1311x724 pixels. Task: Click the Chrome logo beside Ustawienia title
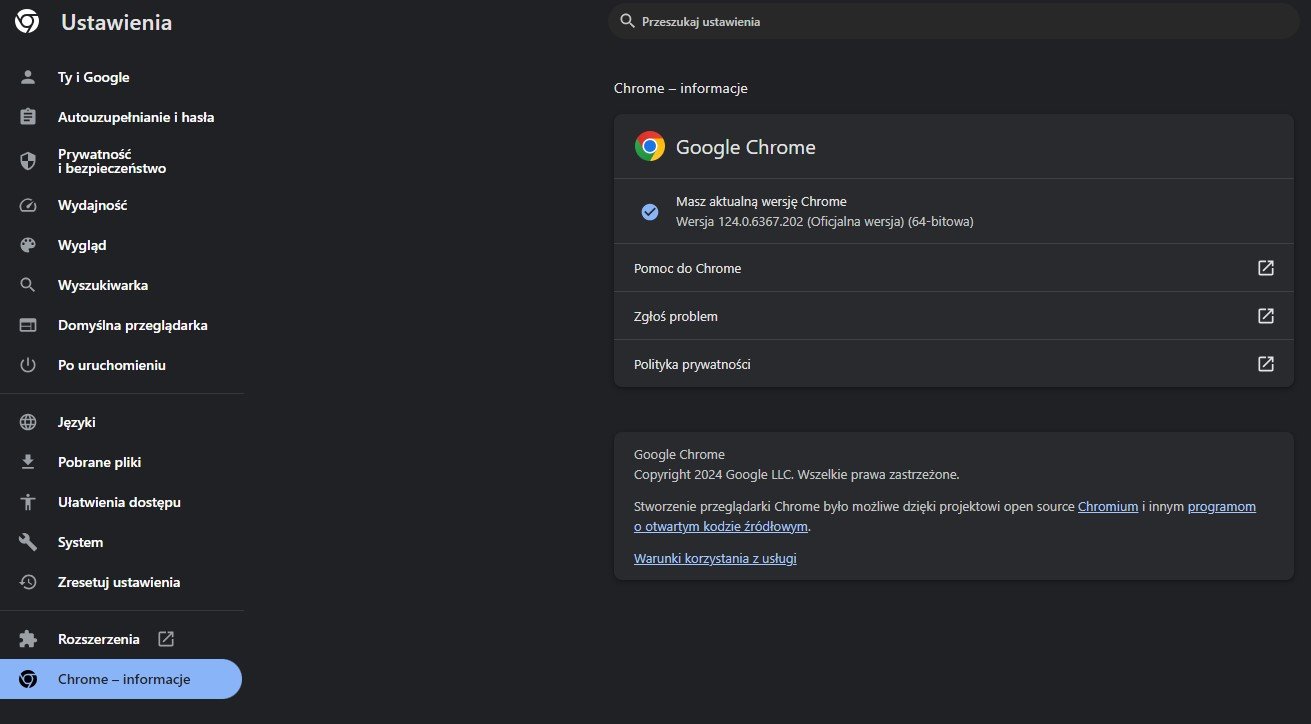[x=28, y=22]
